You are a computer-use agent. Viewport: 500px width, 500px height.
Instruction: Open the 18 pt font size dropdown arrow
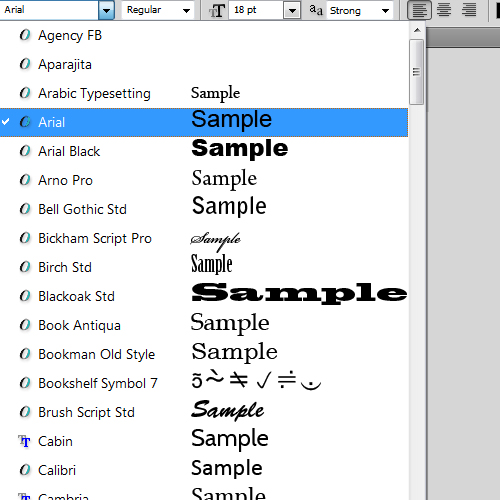[x=292, y=11]
